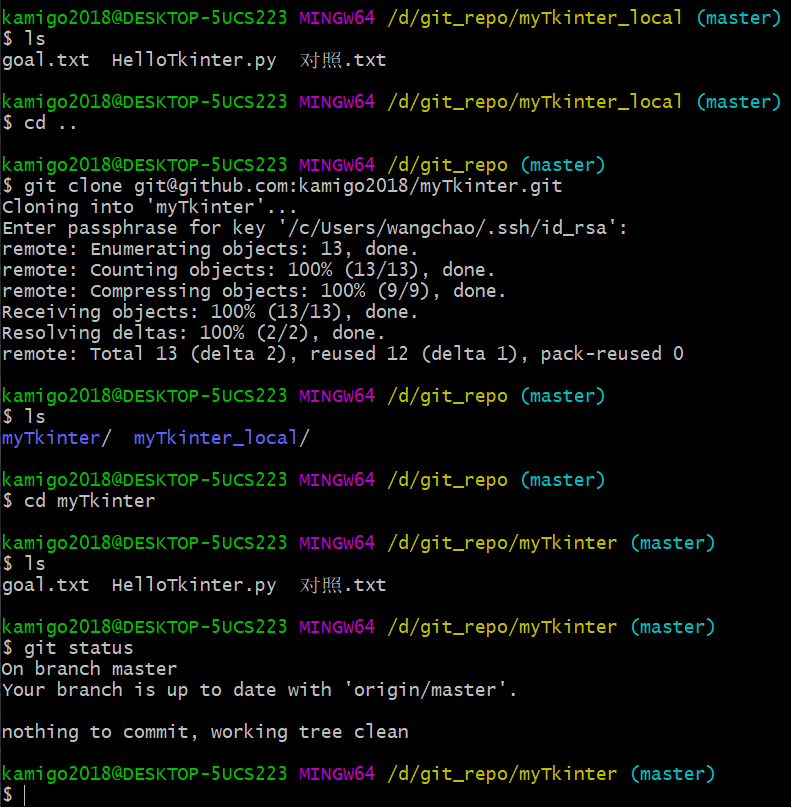
Task: Click the blue 'myTkinter/' directory name
Action: pos(57,438)
